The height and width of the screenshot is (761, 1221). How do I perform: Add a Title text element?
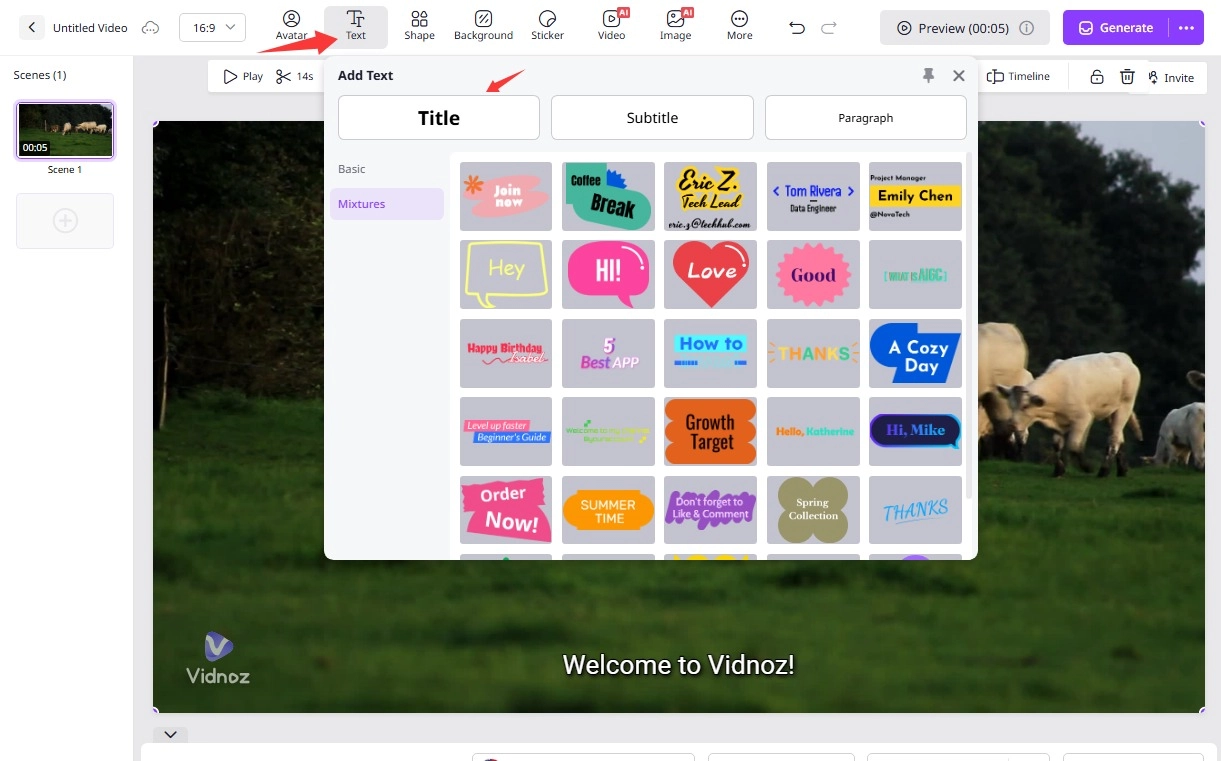(439, 118)
